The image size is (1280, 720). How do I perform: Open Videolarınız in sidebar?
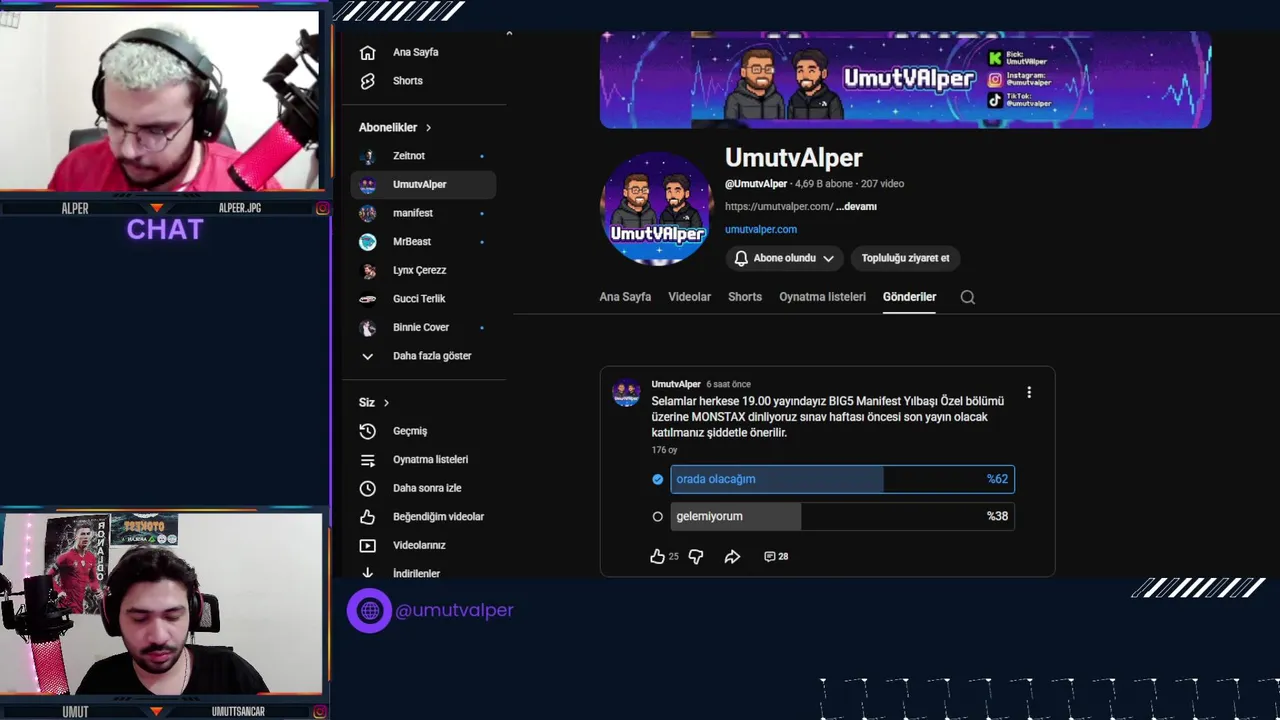(x=423, y=545)
